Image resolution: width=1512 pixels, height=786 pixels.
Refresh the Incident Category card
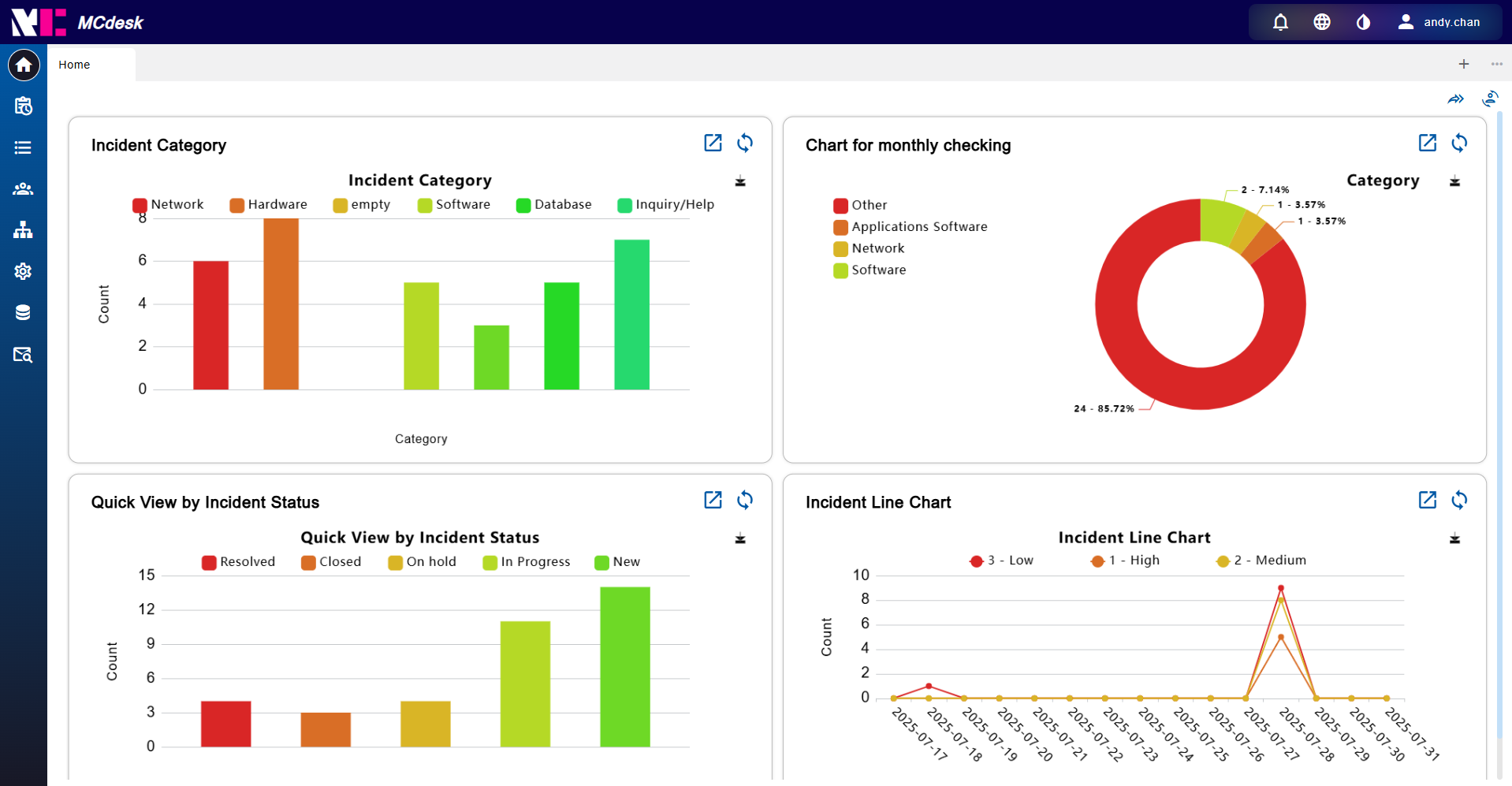coord(745,143)
